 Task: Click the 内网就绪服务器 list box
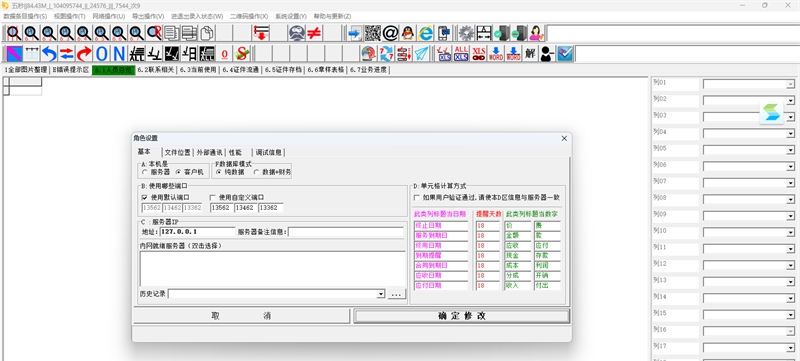click(x=273, y=268)
